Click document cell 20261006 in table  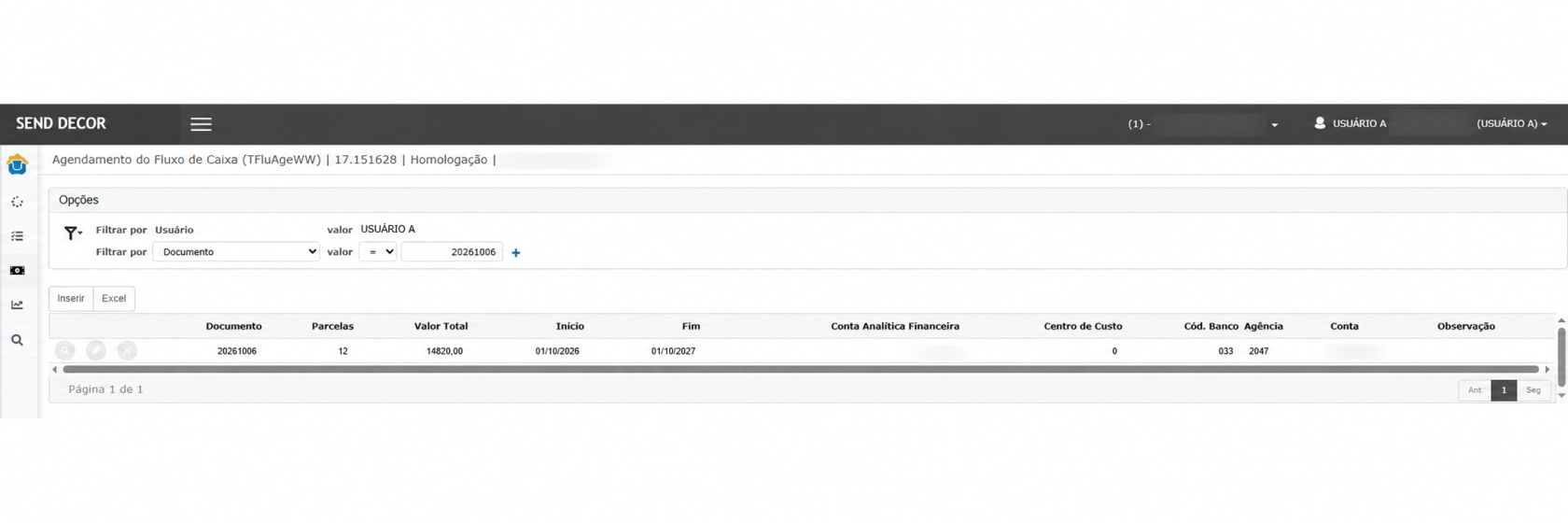(x=237, y=351)
